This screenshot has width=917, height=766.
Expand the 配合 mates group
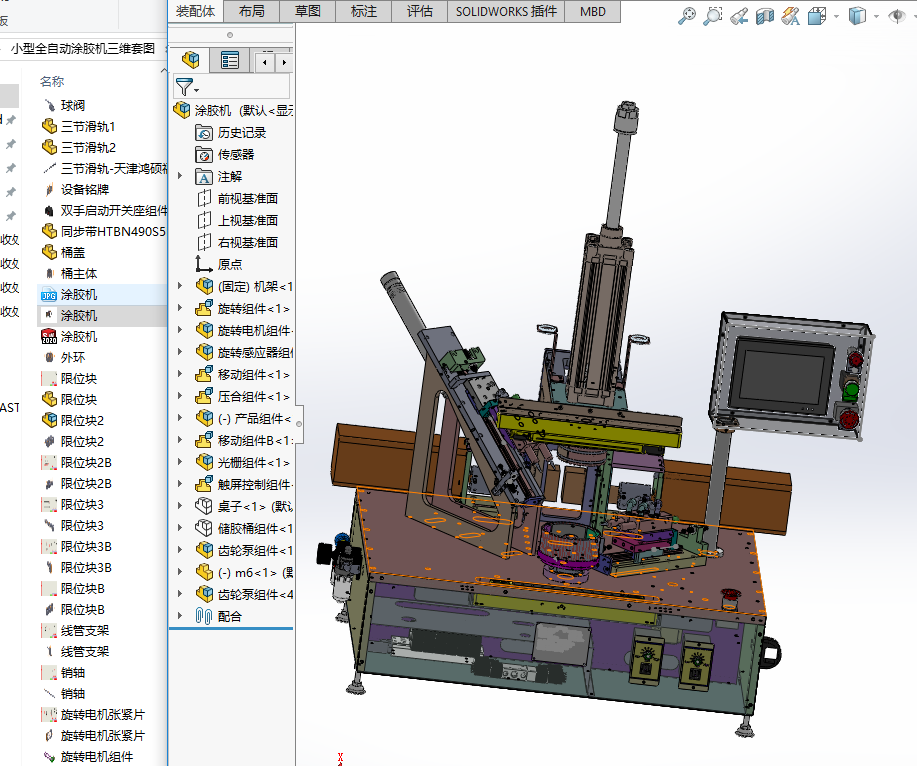pyautogui.click(x=180, y=617)
